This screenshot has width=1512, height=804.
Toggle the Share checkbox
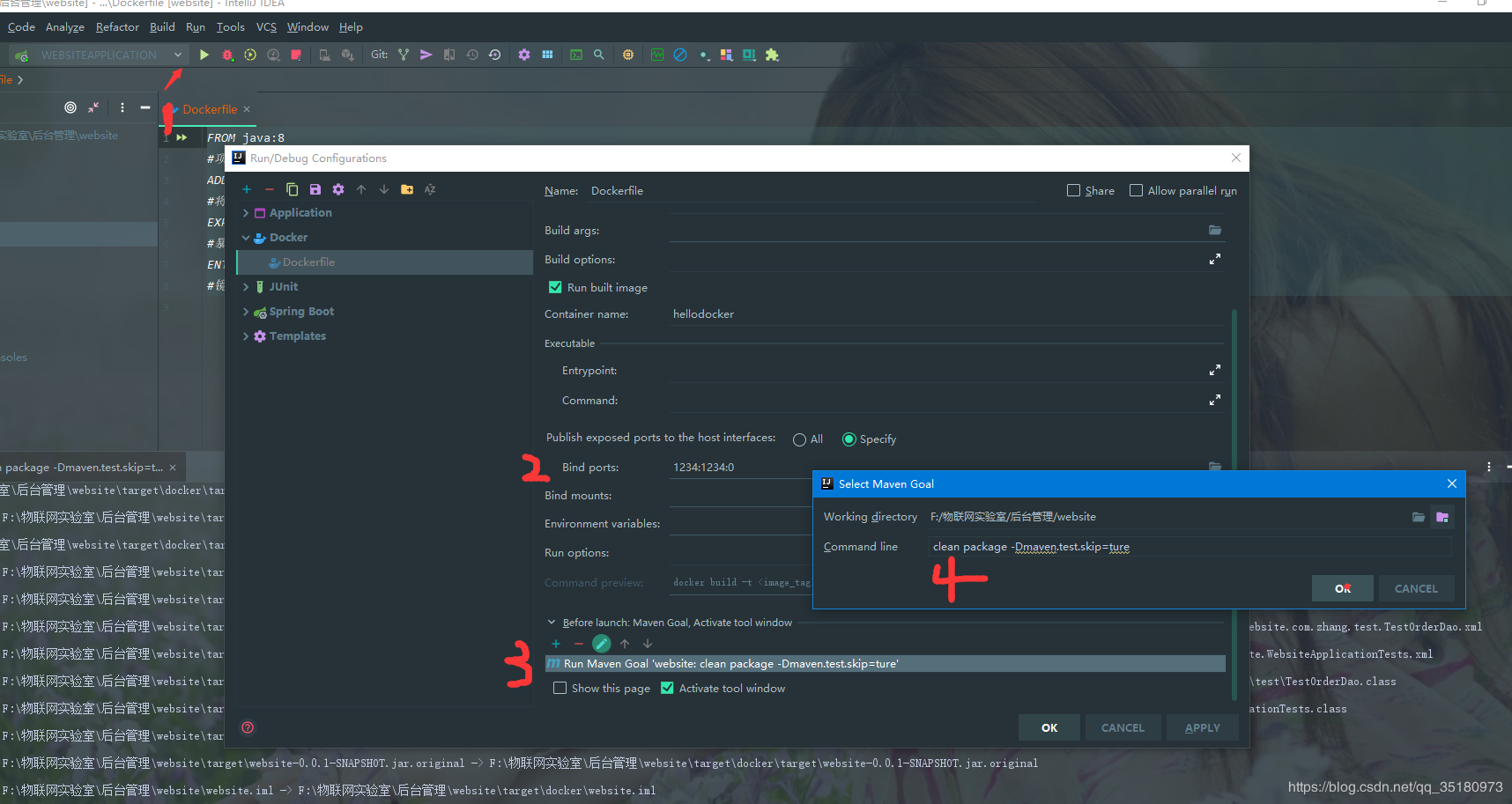(1073, 190)
